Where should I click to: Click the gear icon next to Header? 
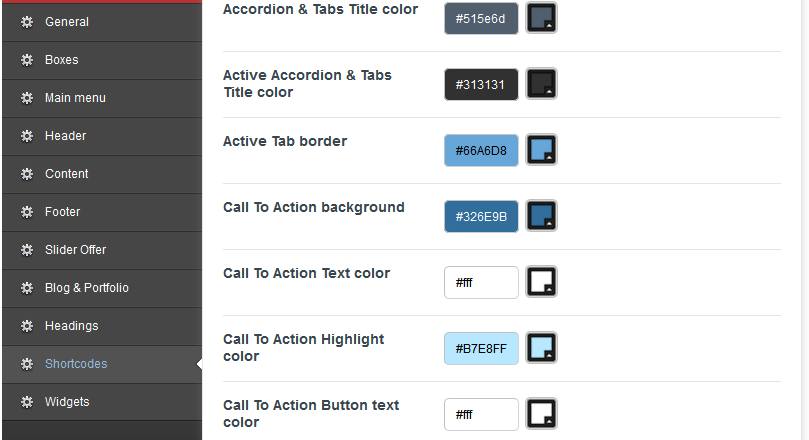pos(27,136)
